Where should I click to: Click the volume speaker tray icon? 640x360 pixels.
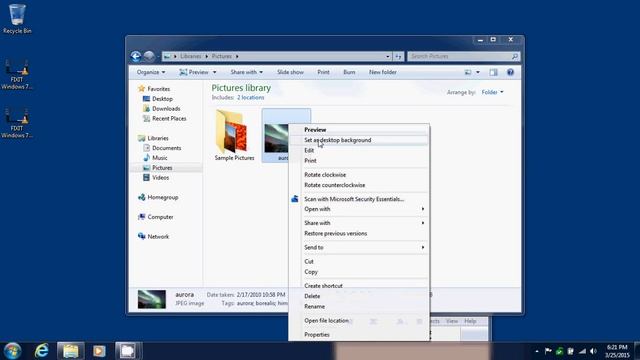[593, 351]
